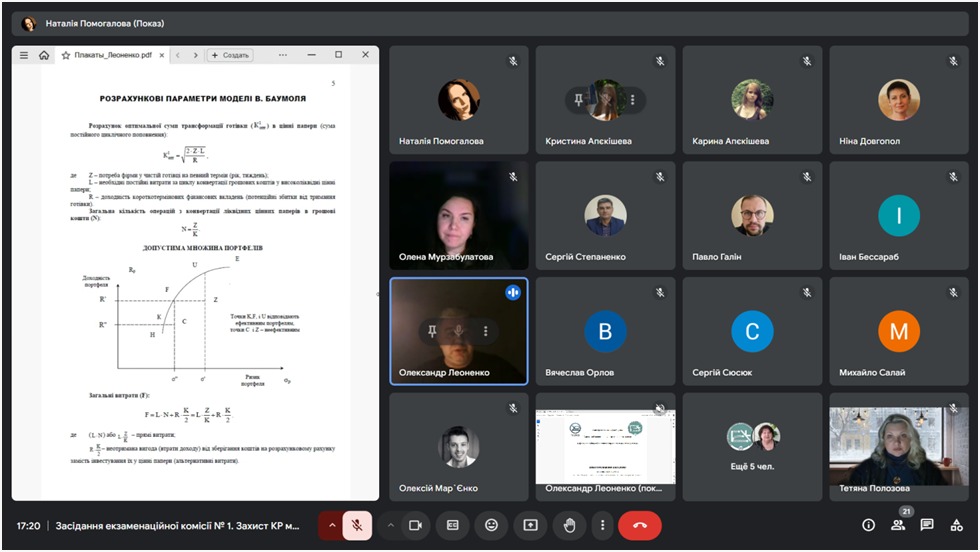Screen dimensions: 980x552
Task: Click the present screen icon
Action: click(x=530, y=525)
